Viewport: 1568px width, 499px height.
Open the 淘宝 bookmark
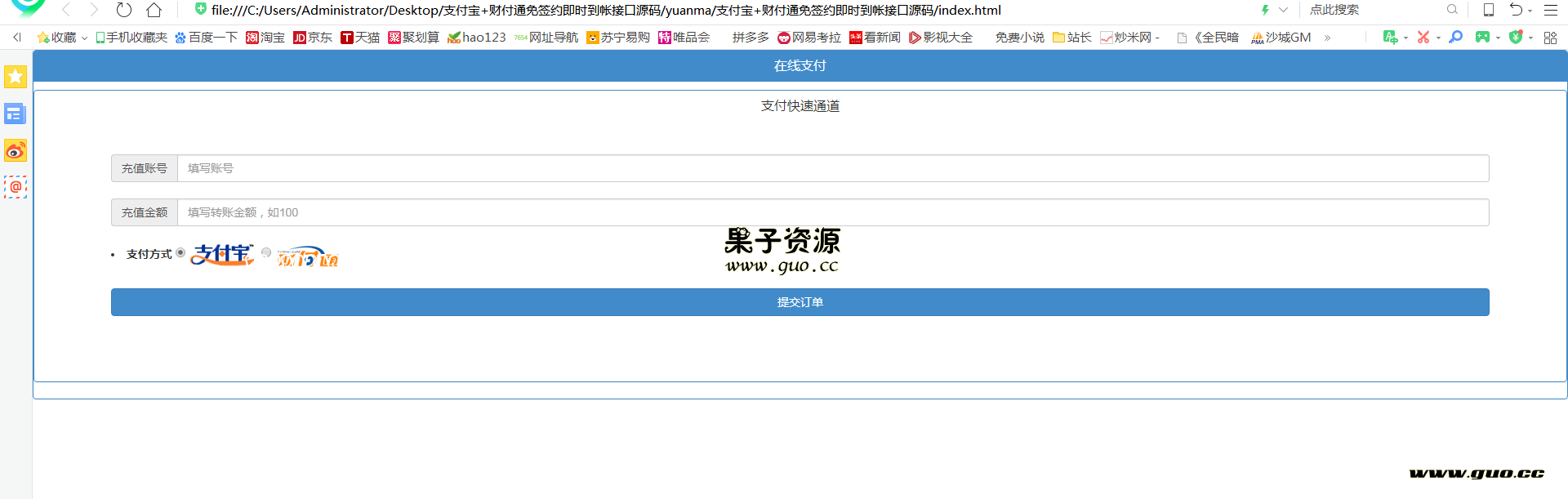pos(265,38)
